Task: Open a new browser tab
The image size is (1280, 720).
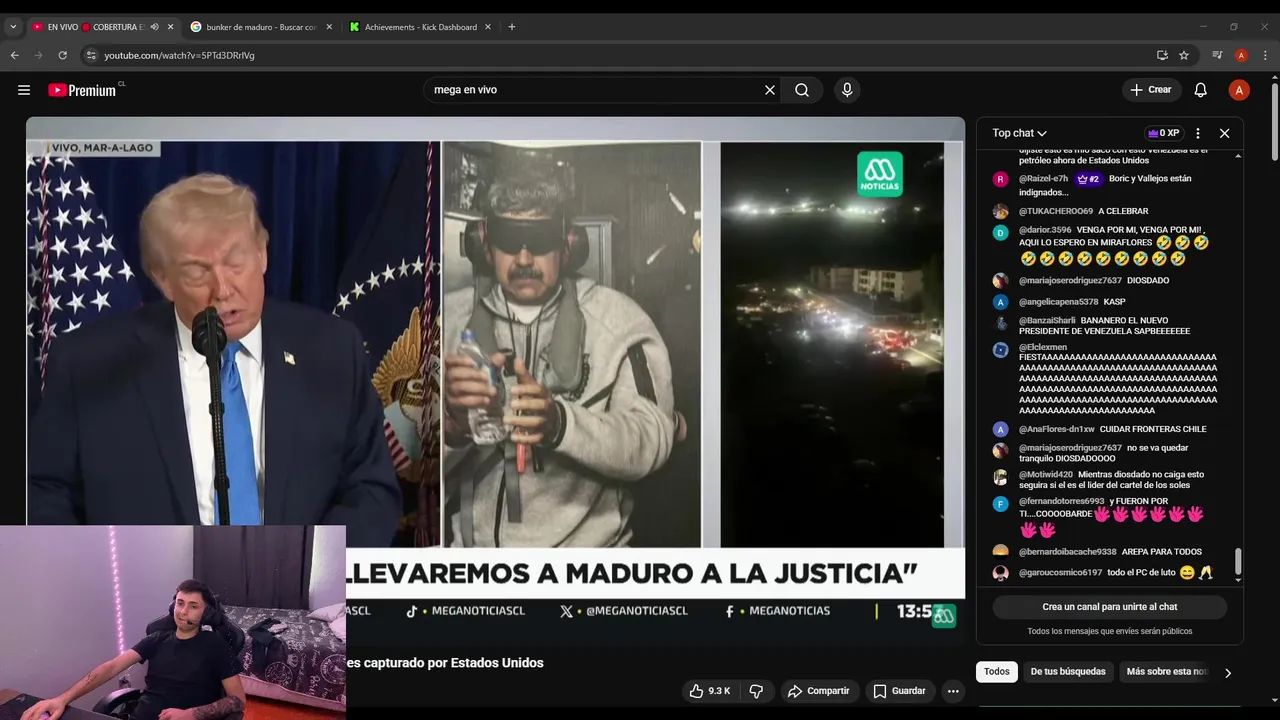Action: 512,27
